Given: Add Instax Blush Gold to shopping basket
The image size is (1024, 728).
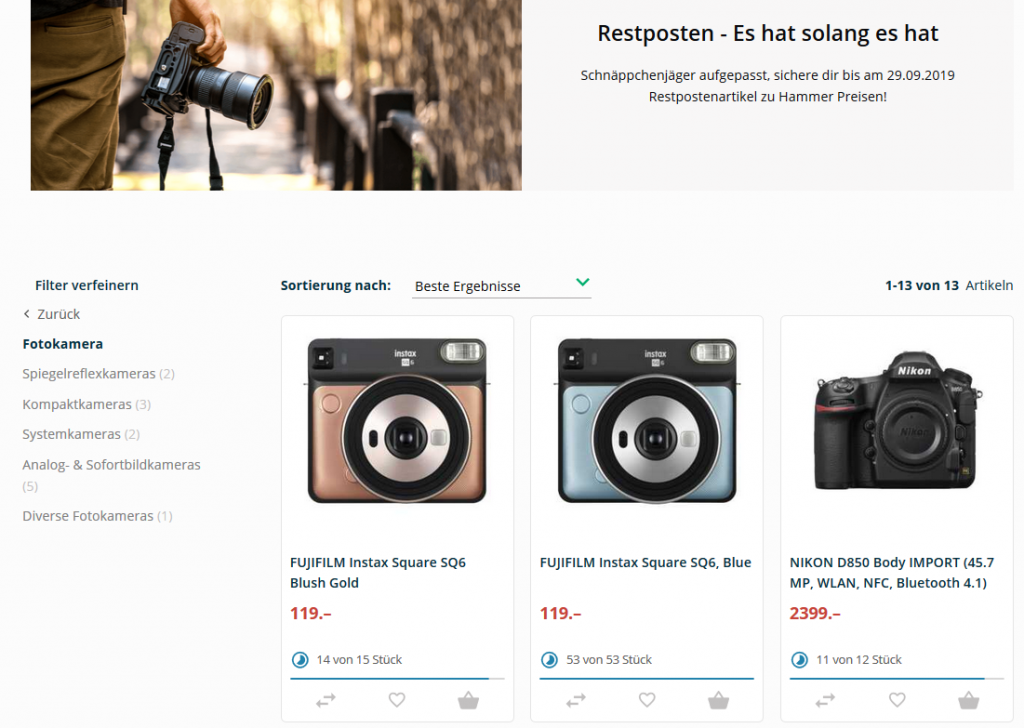Looking at the screenshot, I should point(468,700).
